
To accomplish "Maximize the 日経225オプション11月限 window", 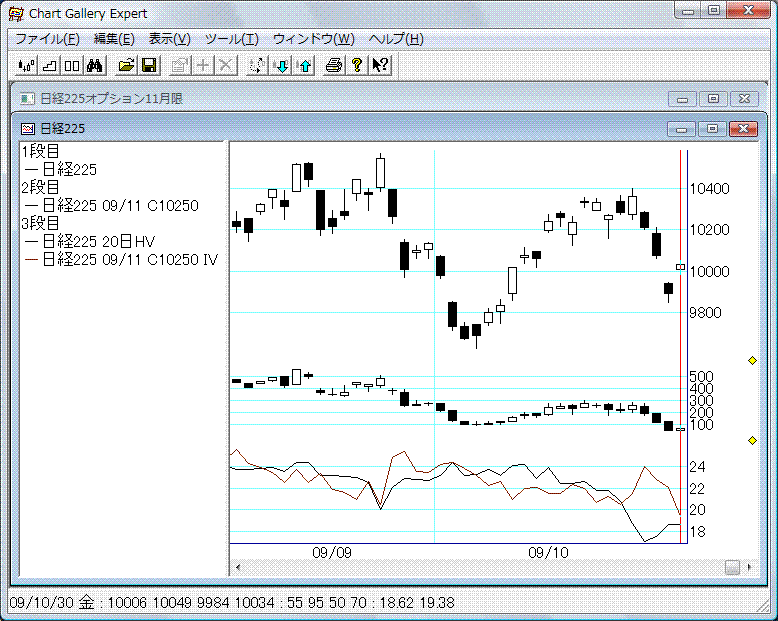I will 712,99.
